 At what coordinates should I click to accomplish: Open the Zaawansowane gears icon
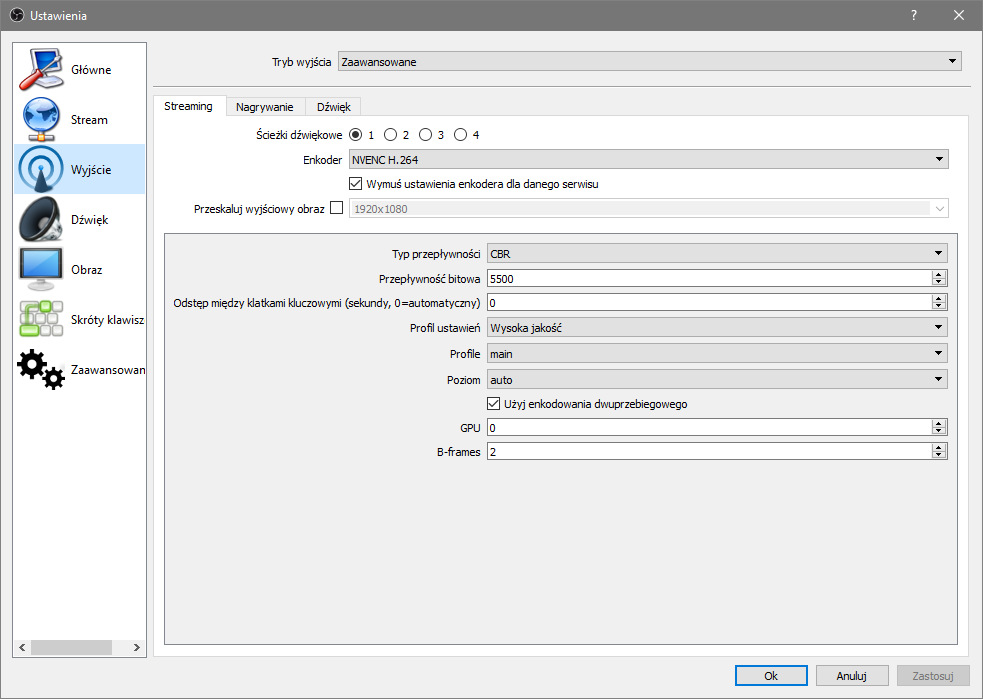pyautogui.click(x=41, y=369)
